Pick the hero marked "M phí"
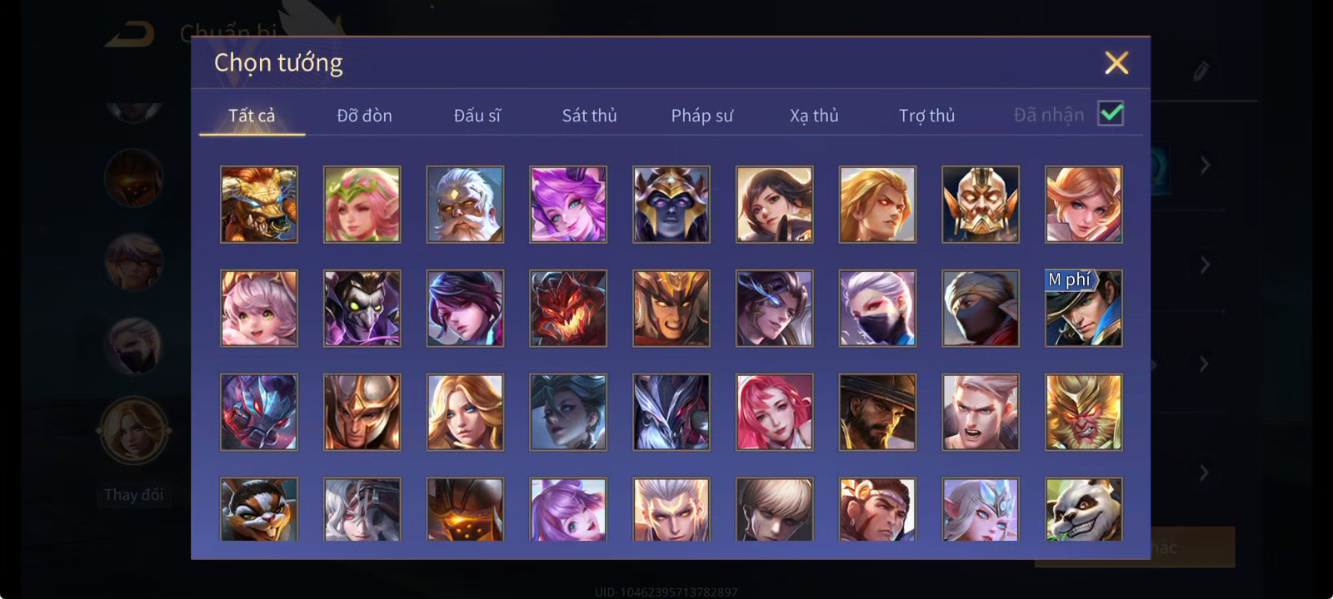Screen dimensions: 1333x599 coord(1084,308)
